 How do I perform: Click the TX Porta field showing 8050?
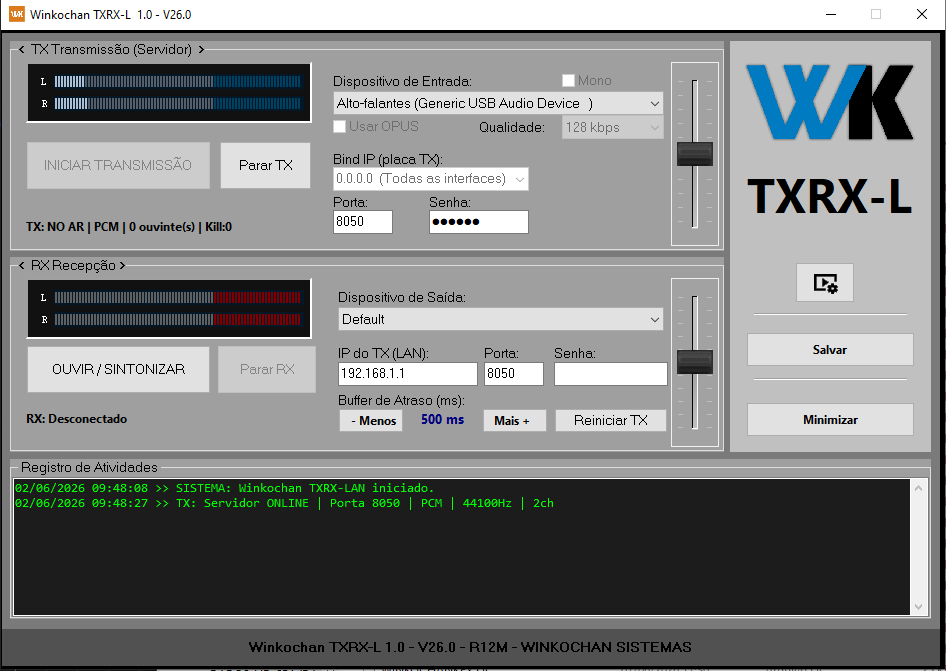363,221
